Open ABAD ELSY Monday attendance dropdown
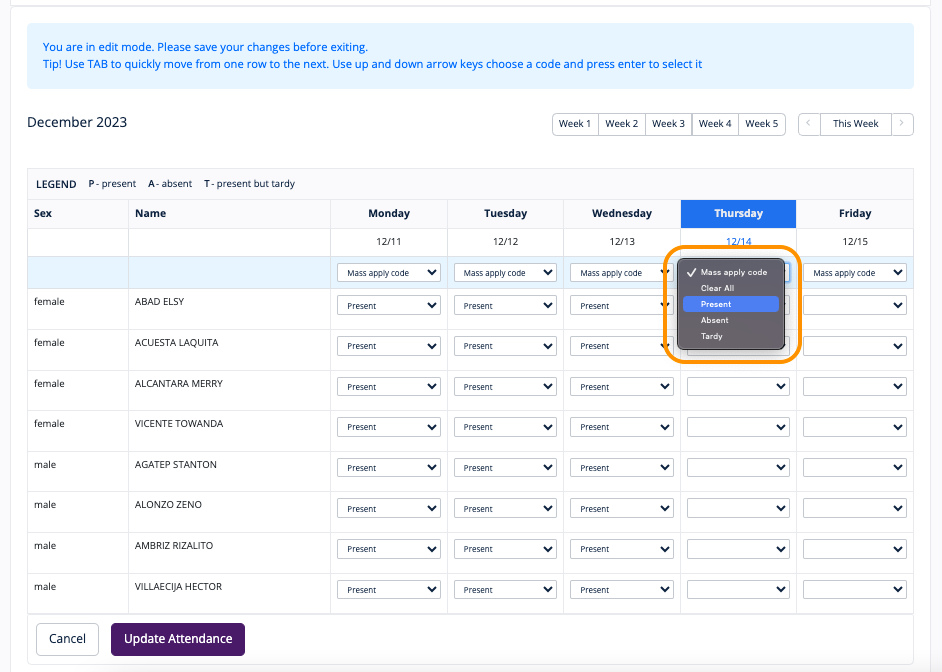The image size is (942, 672). pos(389,306)
